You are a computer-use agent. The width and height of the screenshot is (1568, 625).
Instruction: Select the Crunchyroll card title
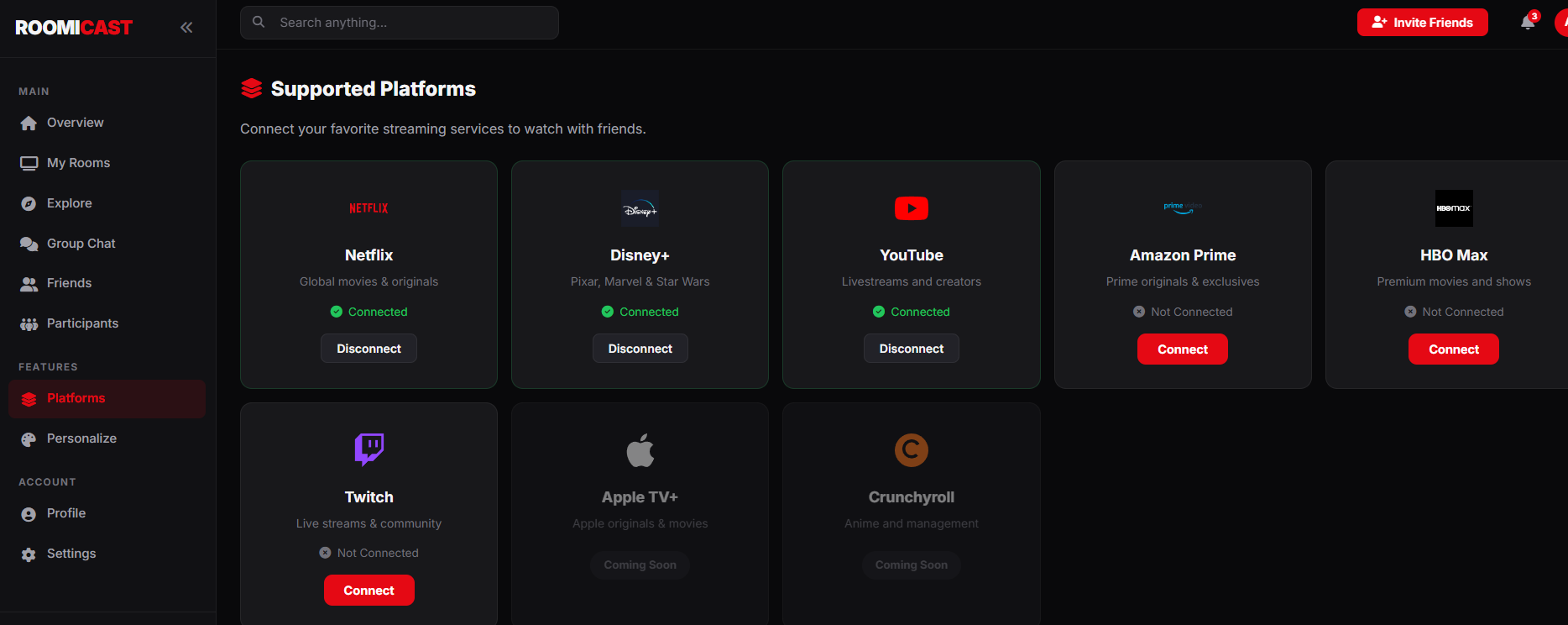912,497
